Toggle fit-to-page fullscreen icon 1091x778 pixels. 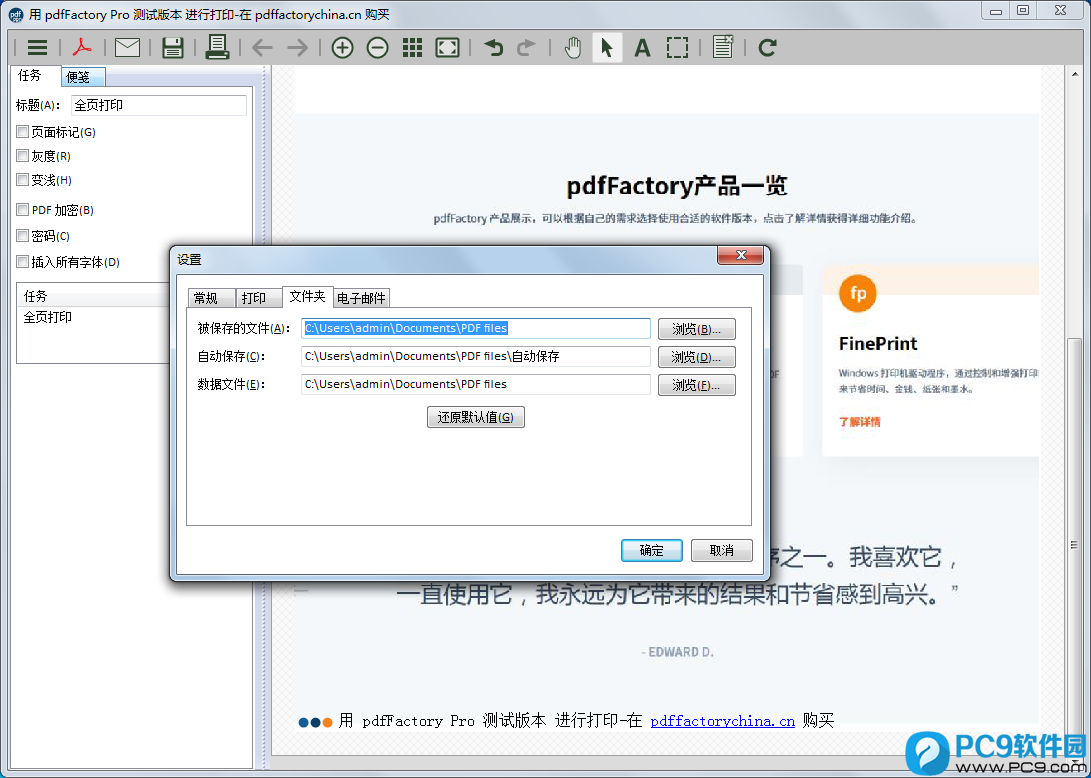point(447,47)
